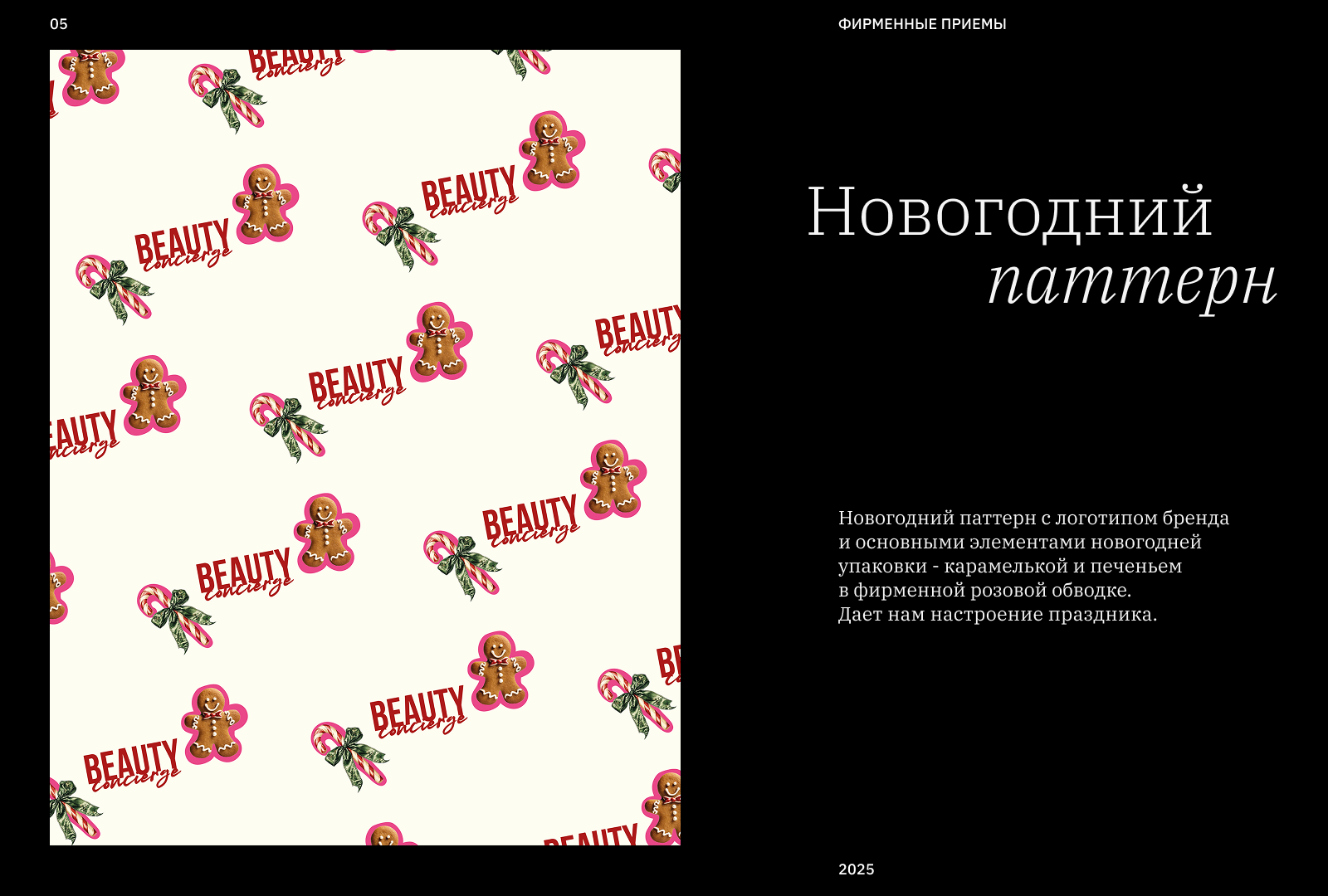This screenshot has width=1328, height=896.
Task: Open the page number 05
Action: click(58, 25)
